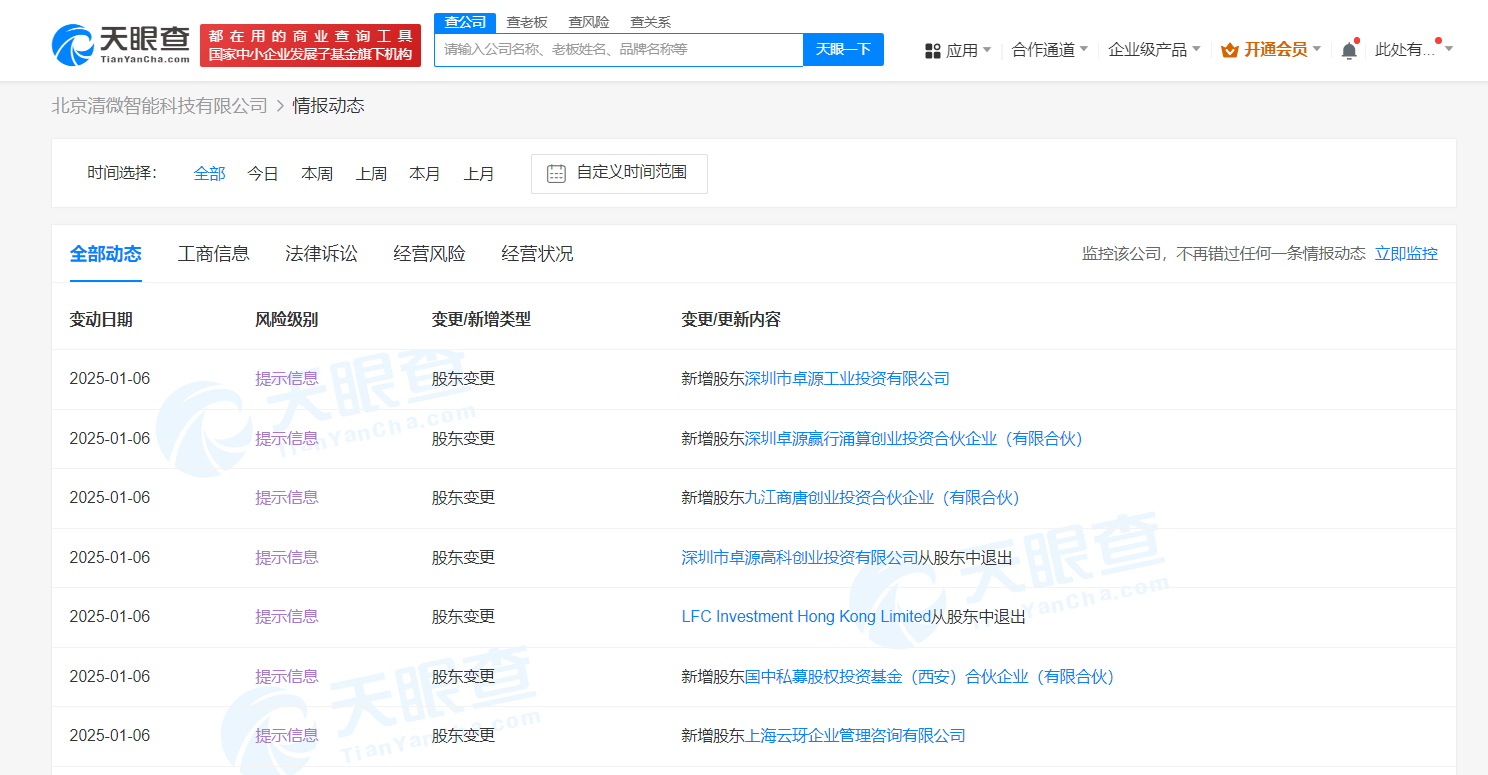The width and height of the screenshot is (1488, 775).
Task: Open 深圳市卓源工业投资有限公司 link
Action: [x=847, y=379]
